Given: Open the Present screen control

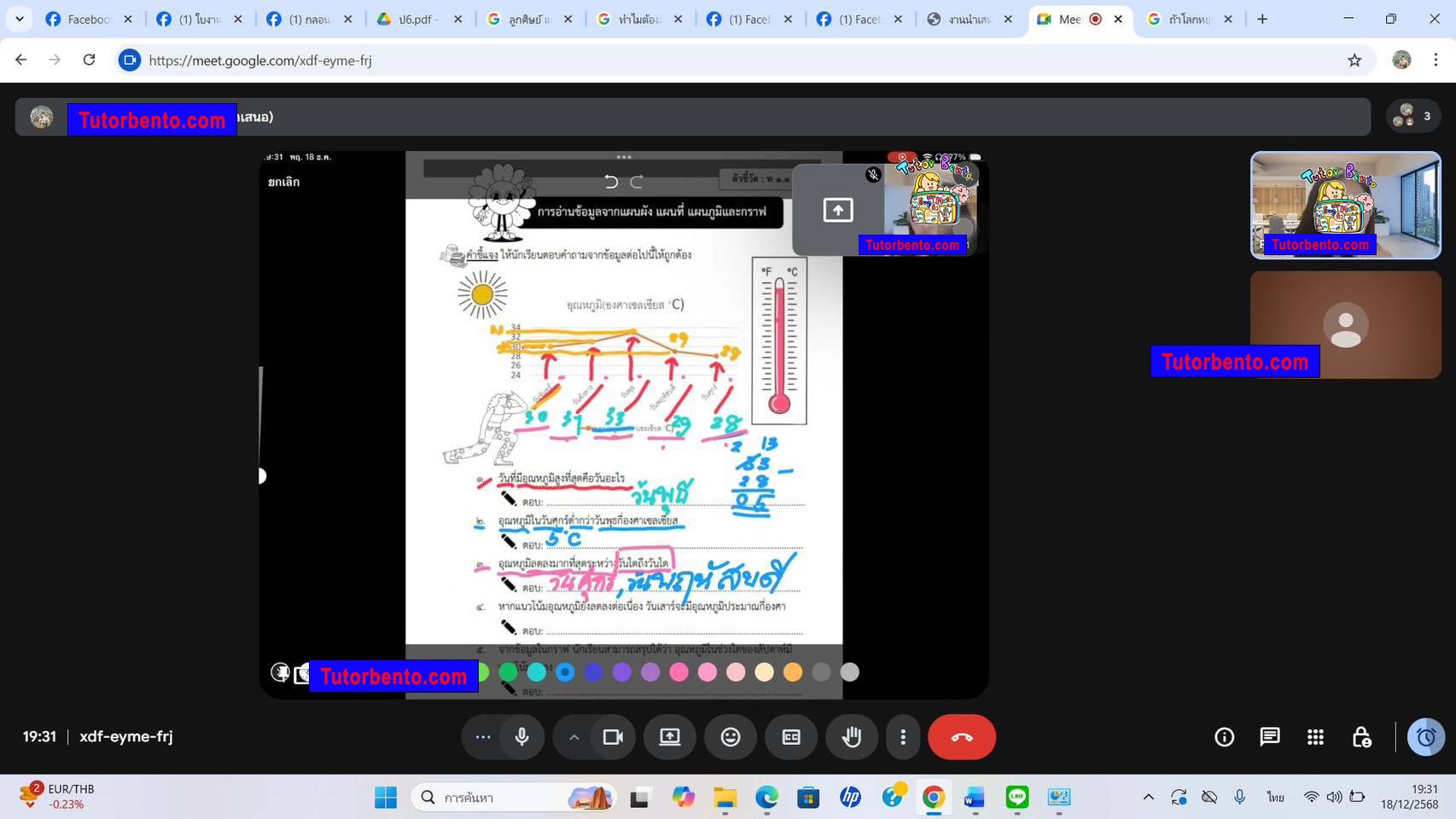Looking at the screenshot, I should point(670,737).
